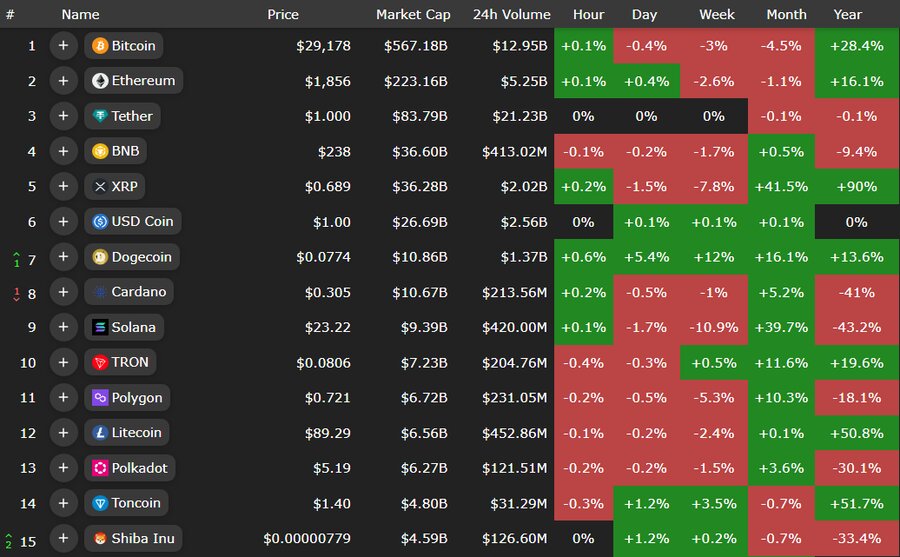Select the Year column header
The image size is (900, 557).
pos(847,14)
